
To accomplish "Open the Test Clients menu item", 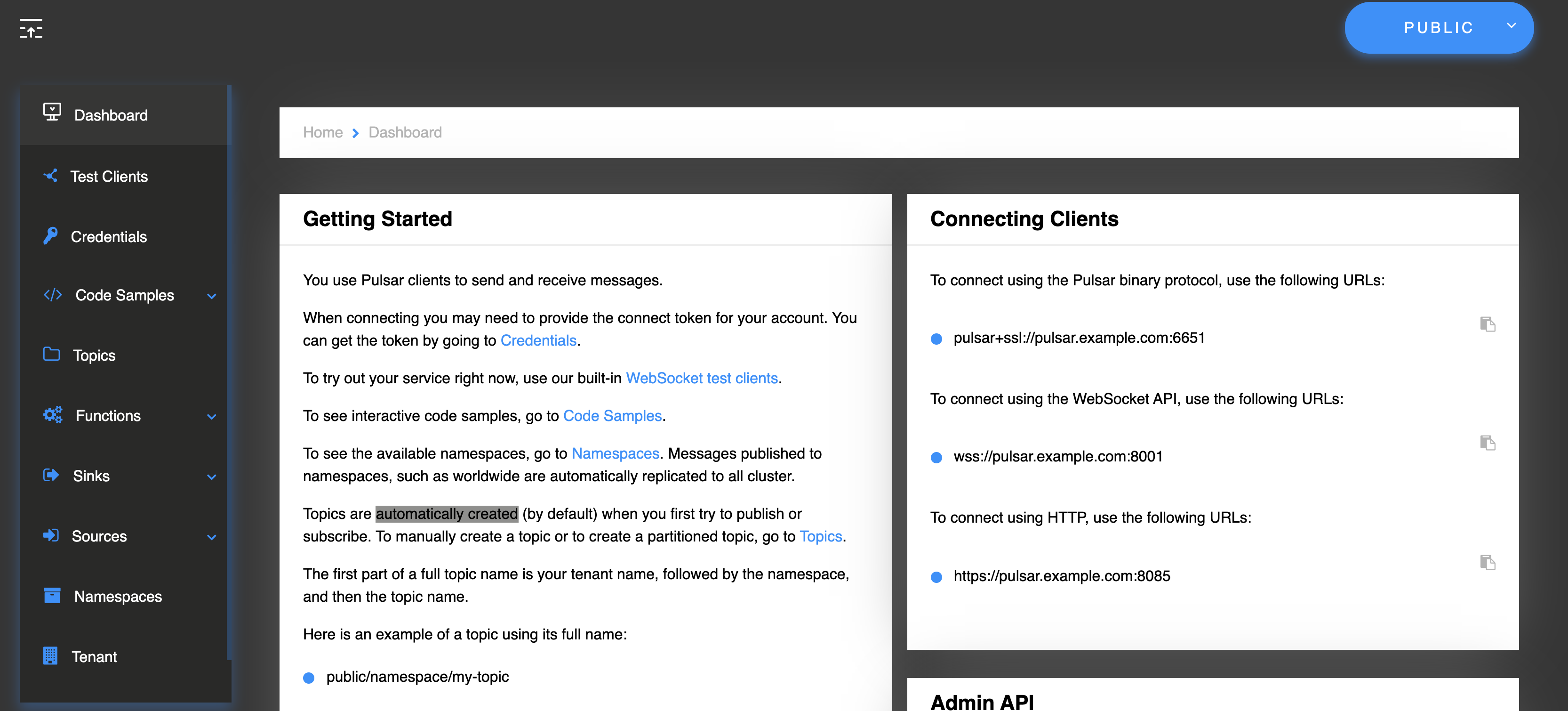I will 109,177.
